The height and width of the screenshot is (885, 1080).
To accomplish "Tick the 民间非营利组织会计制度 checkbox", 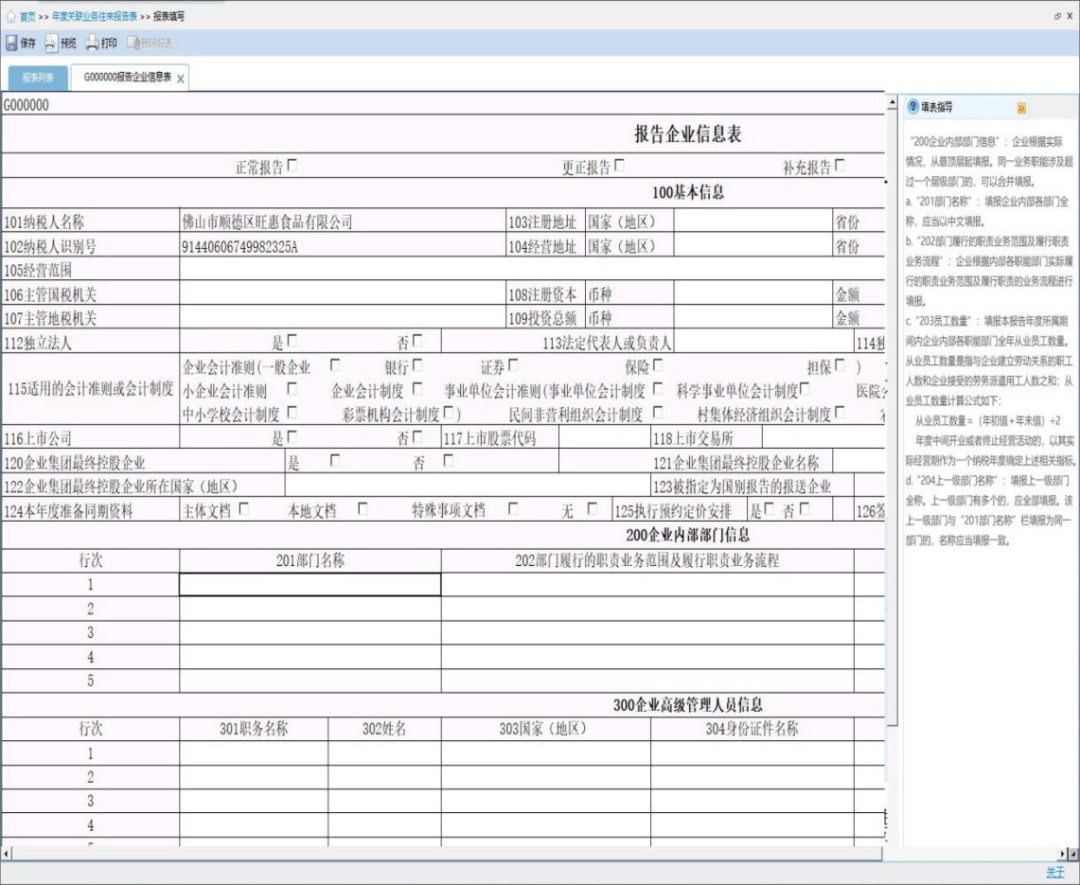I will pos(658,413).
